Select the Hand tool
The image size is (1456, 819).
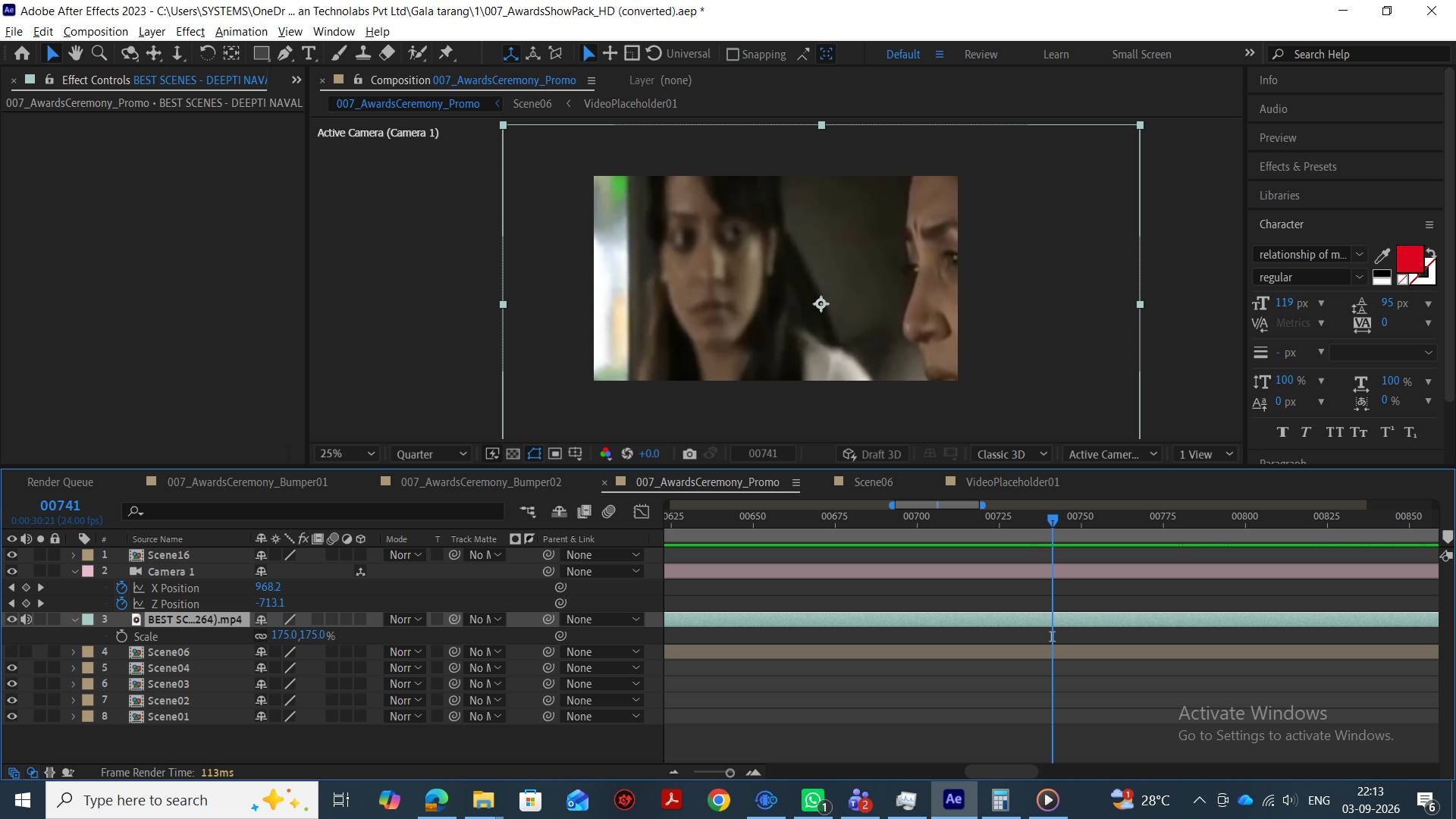coord(75,53)
